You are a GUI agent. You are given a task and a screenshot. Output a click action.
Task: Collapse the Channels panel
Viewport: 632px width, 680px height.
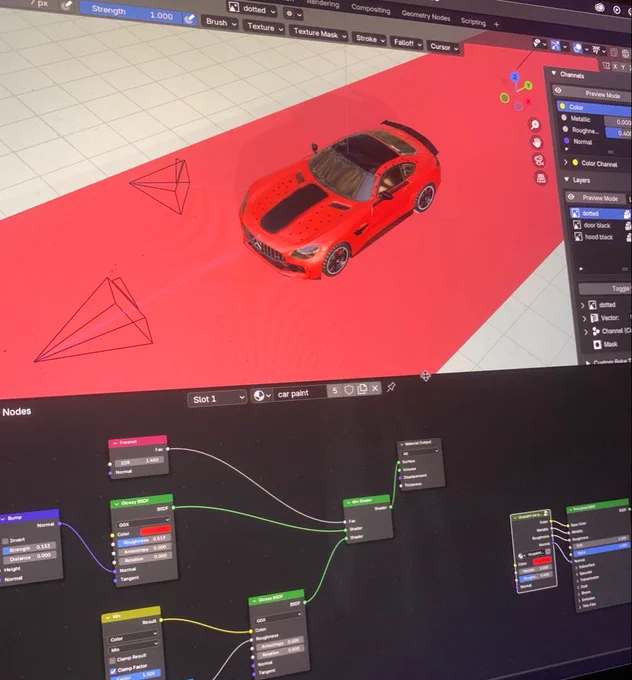554,73
